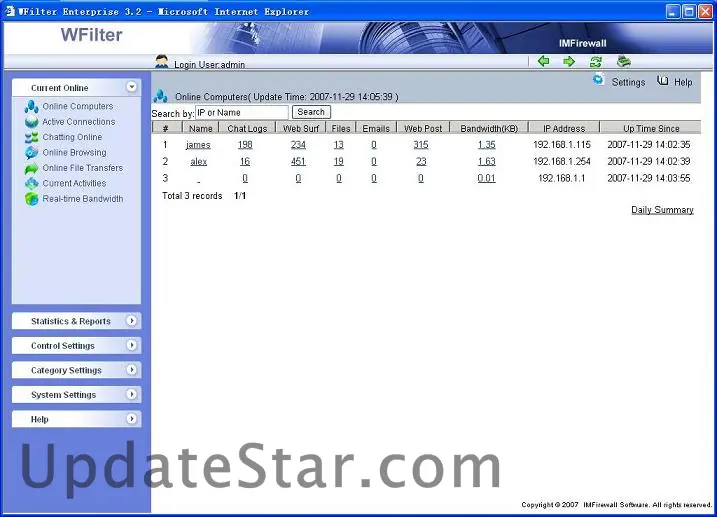Open alex's 23 web post link
The width and height of the screenshot is (717, 517).
pyautogui.click(x=421, y=161)
